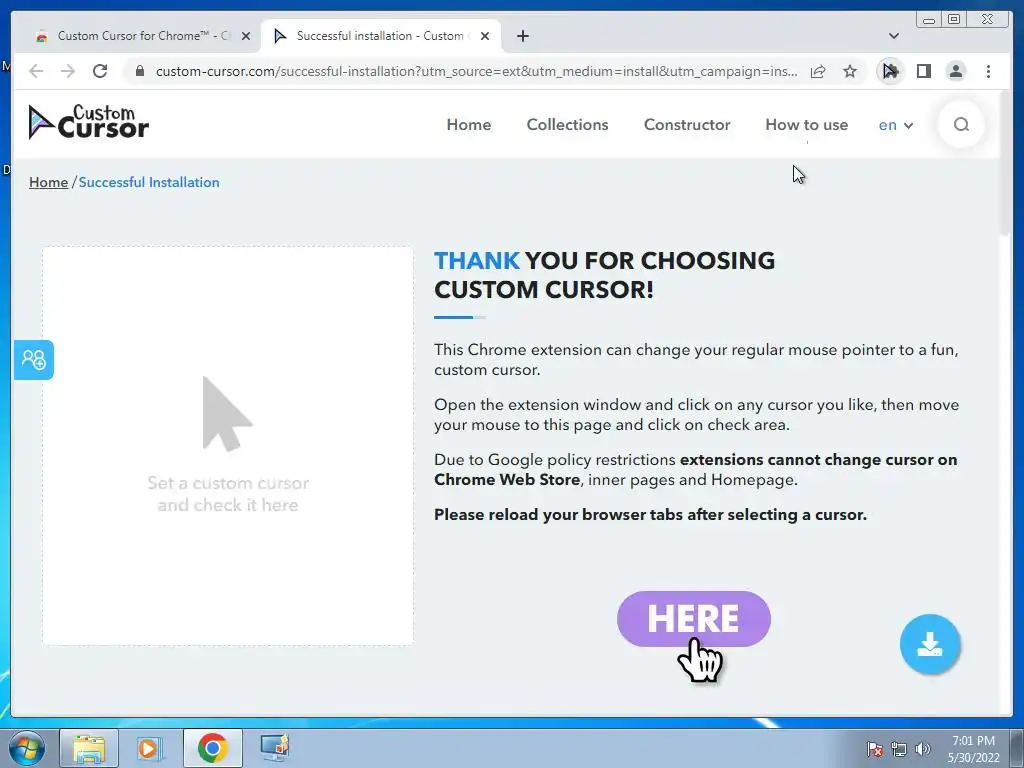Click the bookmark star icon

pyautogui.click(x=850, y=71)
